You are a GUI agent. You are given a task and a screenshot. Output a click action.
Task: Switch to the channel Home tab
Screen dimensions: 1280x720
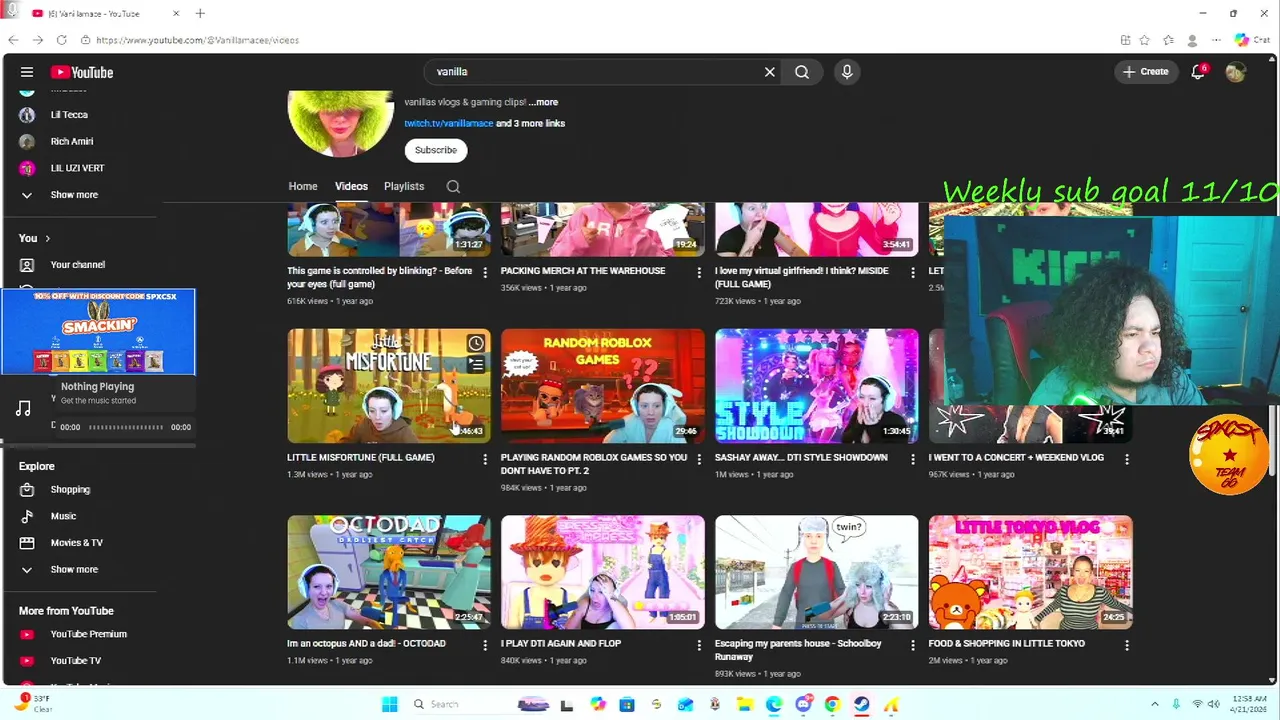pyautogui.click(x=303, y=186)
